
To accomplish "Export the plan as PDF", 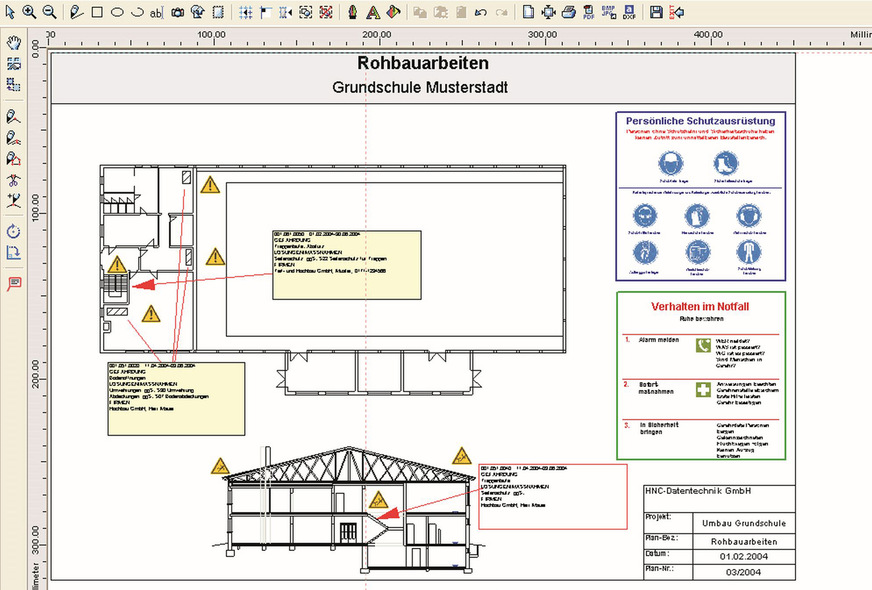I will point(591,12).
